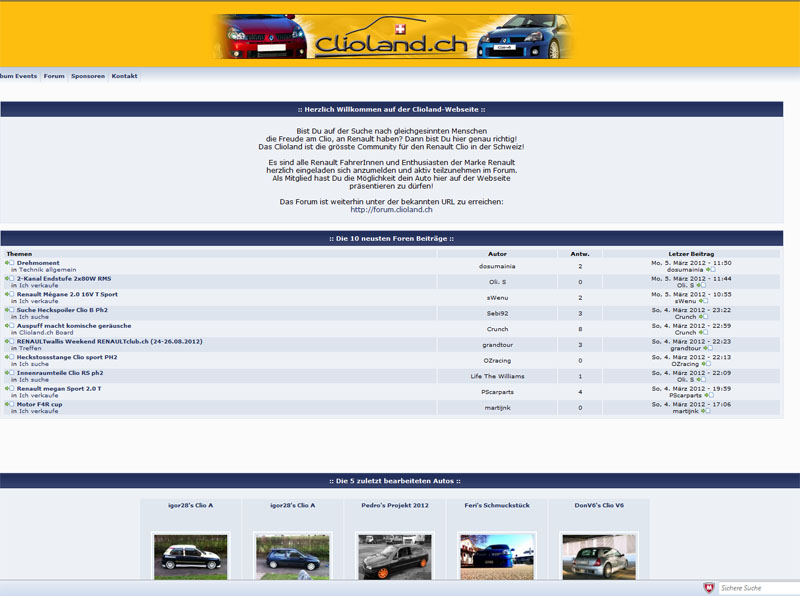The width and height of the screenshot is (800, 596).
Task: Open Renault megan Sport 2.0 T thread
Action: (59, 388)
